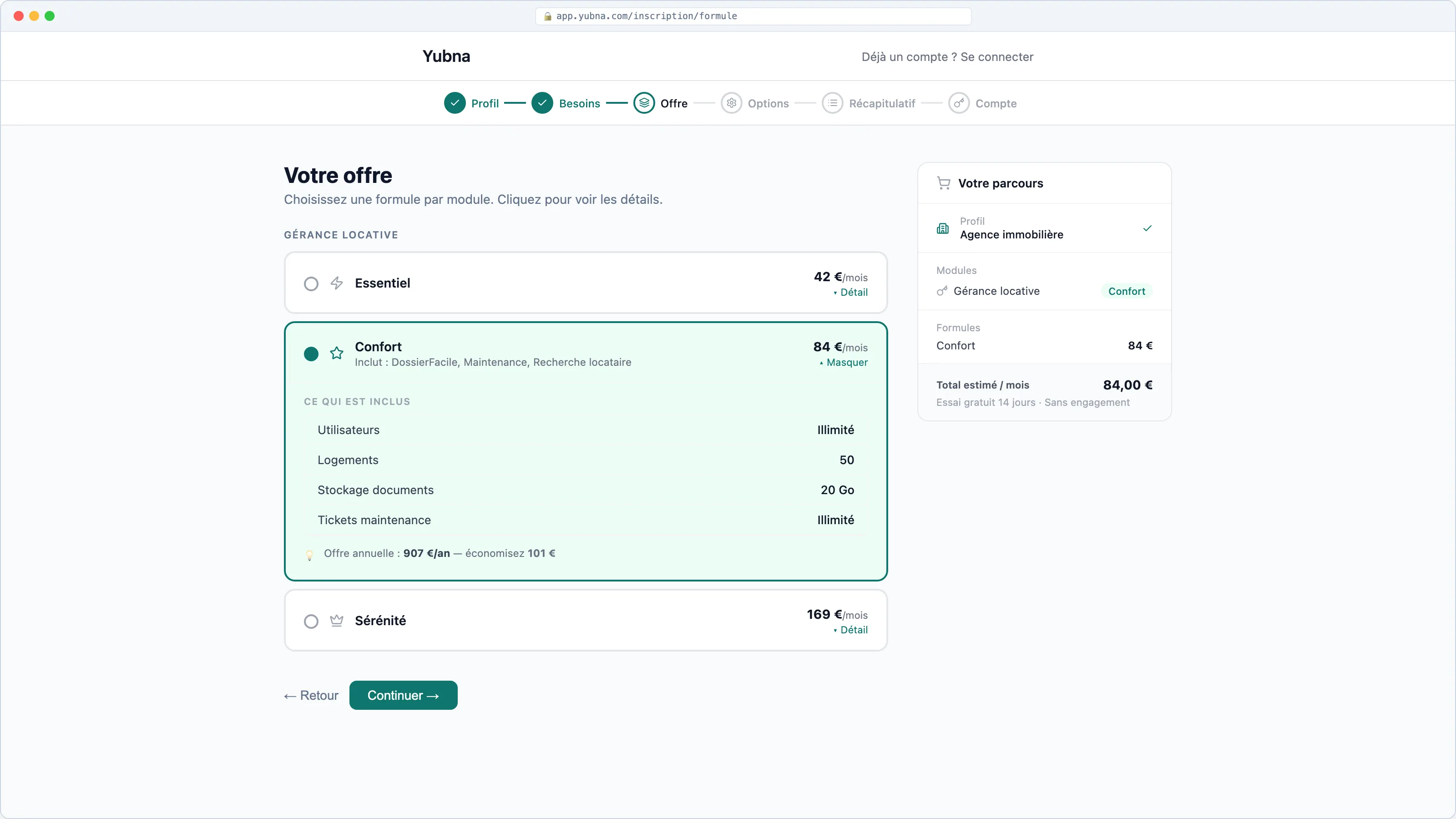
Task: Click the 169 €/mois price
Action: [x=837, y=614]
